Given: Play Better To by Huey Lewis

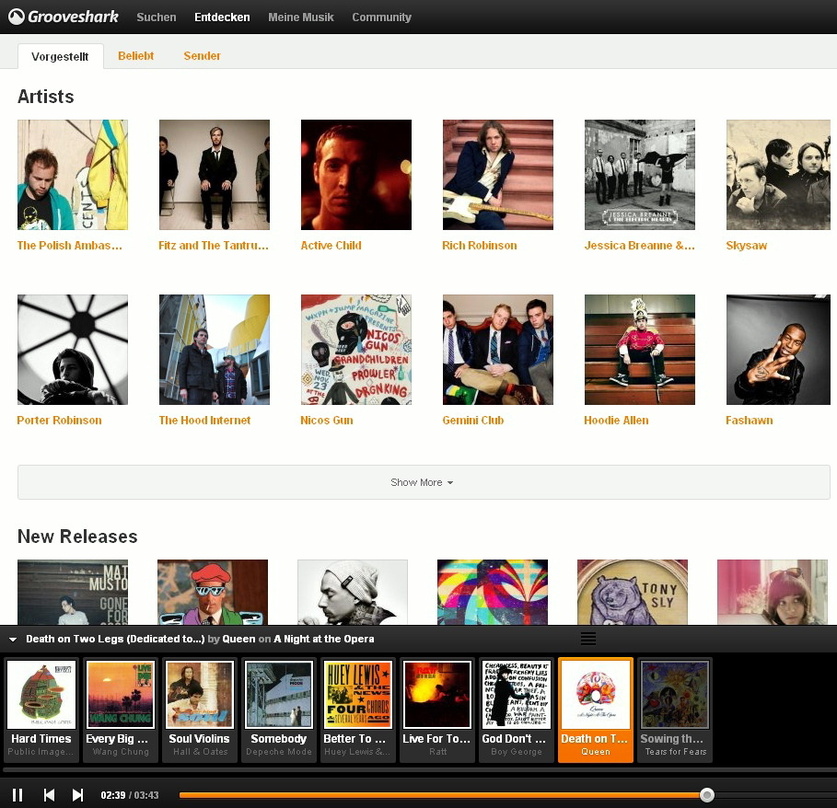Looking at the screenshot, I should [x=358, y=710].
